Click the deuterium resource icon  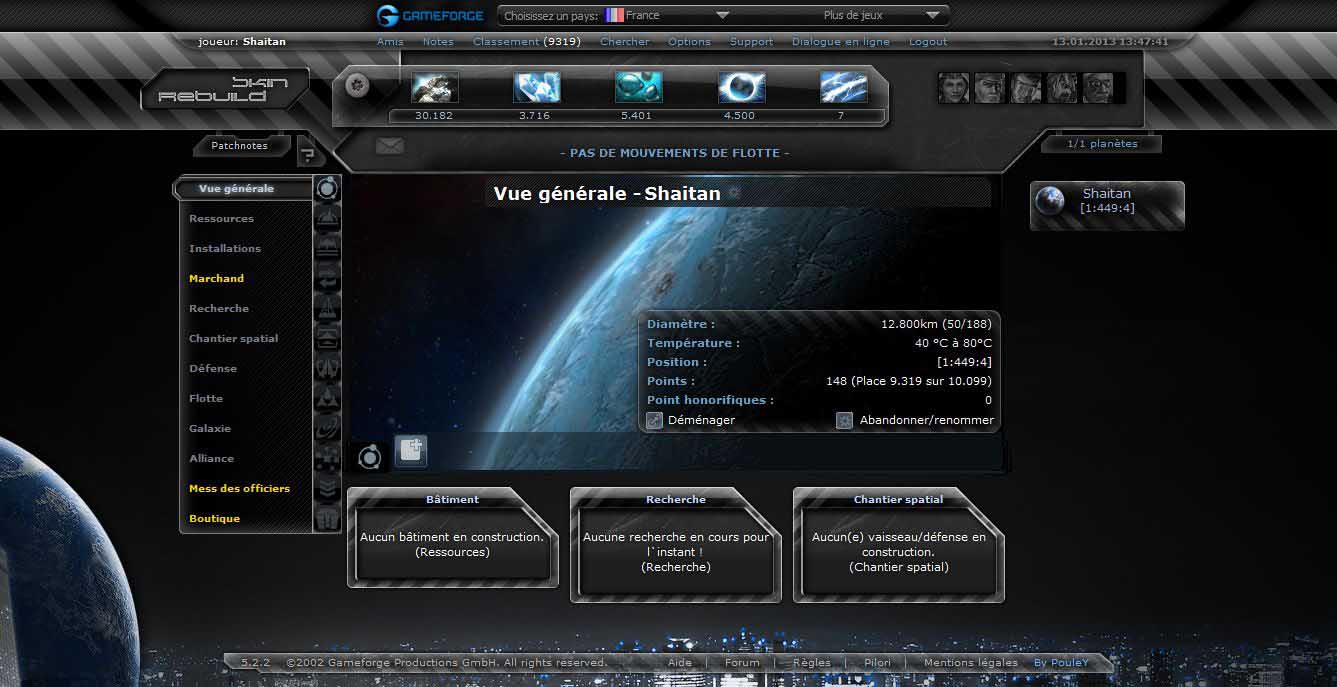[x=639, y=87]
